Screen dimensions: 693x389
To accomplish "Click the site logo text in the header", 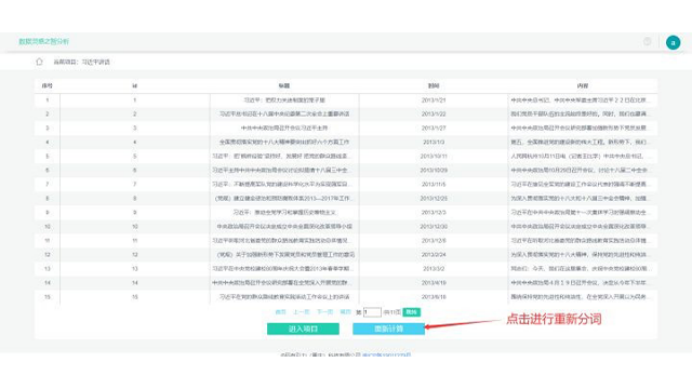I will point(44,41).
